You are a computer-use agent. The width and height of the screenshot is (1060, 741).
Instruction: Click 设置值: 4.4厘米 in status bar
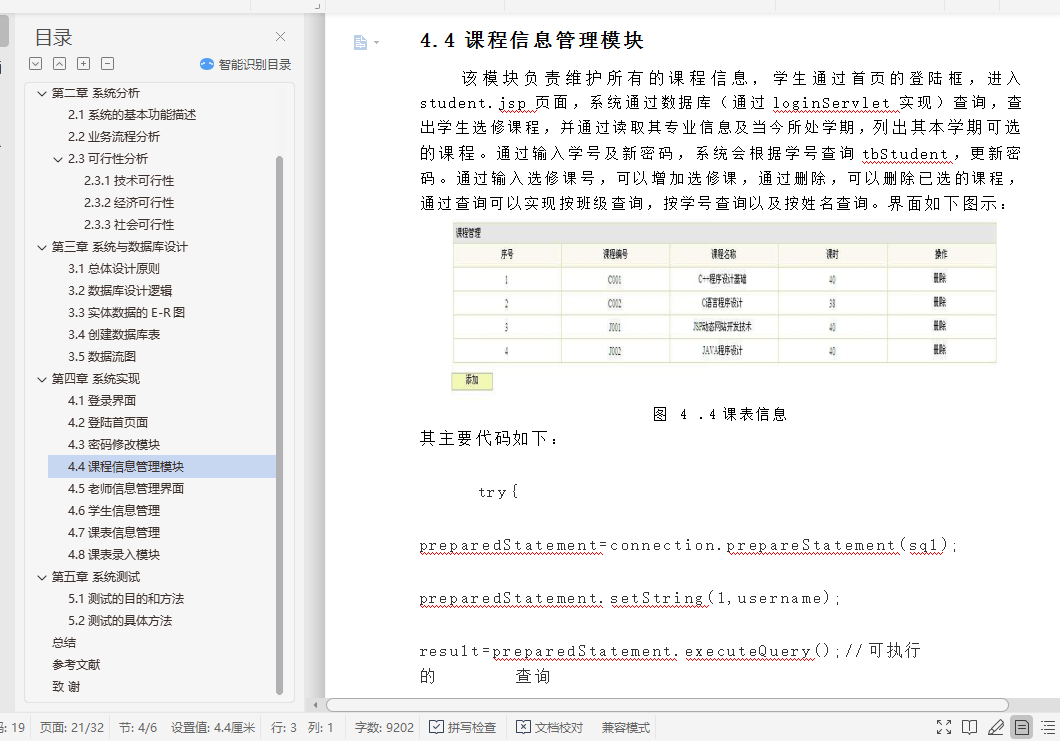click(213, 727)
